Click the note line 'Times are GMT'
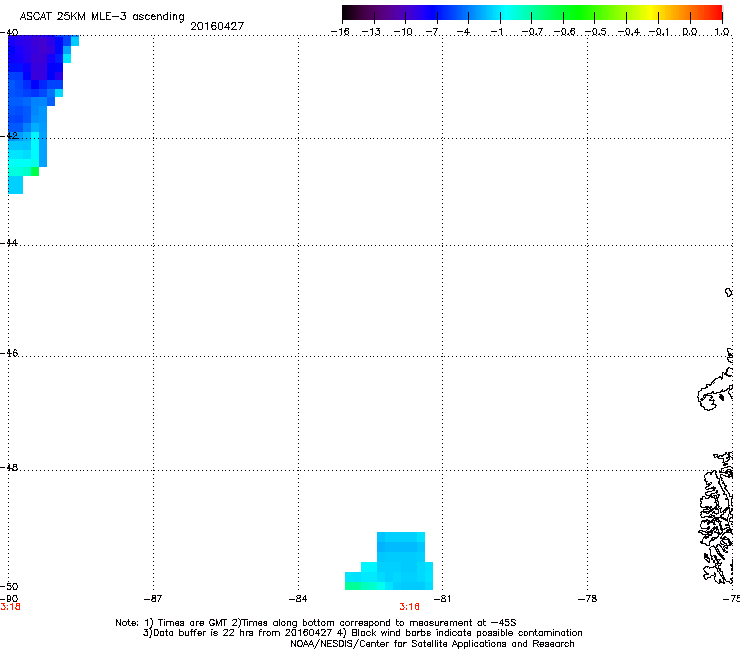 192,623
